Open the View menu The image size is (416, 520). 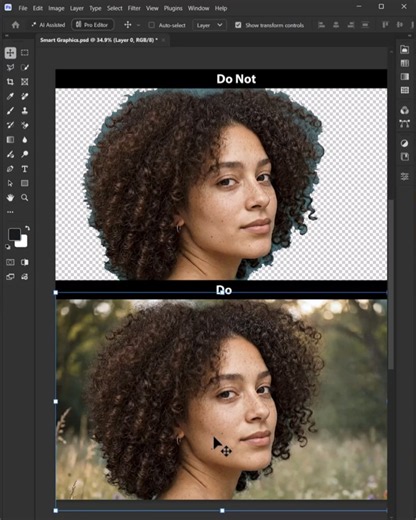click(152, 8)
